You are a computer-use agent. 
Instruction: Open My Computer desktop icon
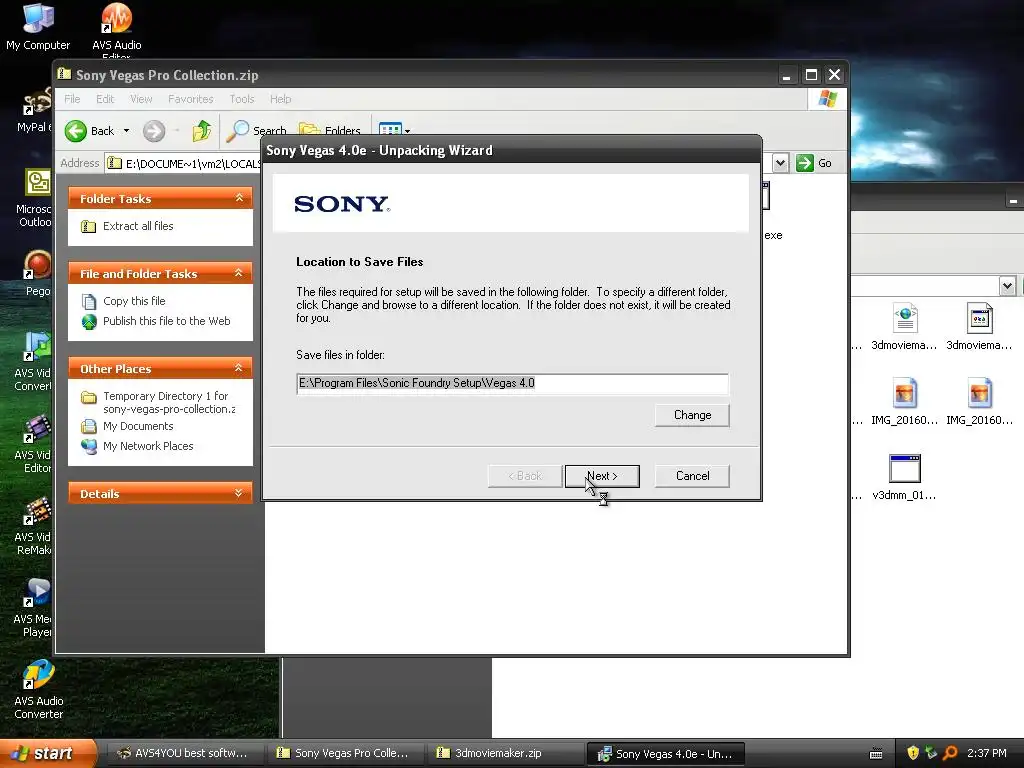click(38, 27)
